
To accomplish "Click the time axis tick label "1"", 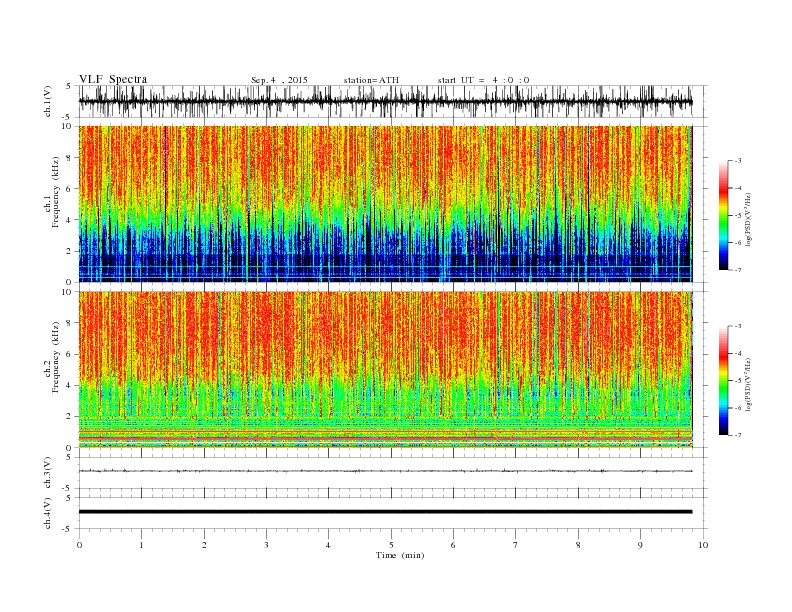I will coord(142,545).
